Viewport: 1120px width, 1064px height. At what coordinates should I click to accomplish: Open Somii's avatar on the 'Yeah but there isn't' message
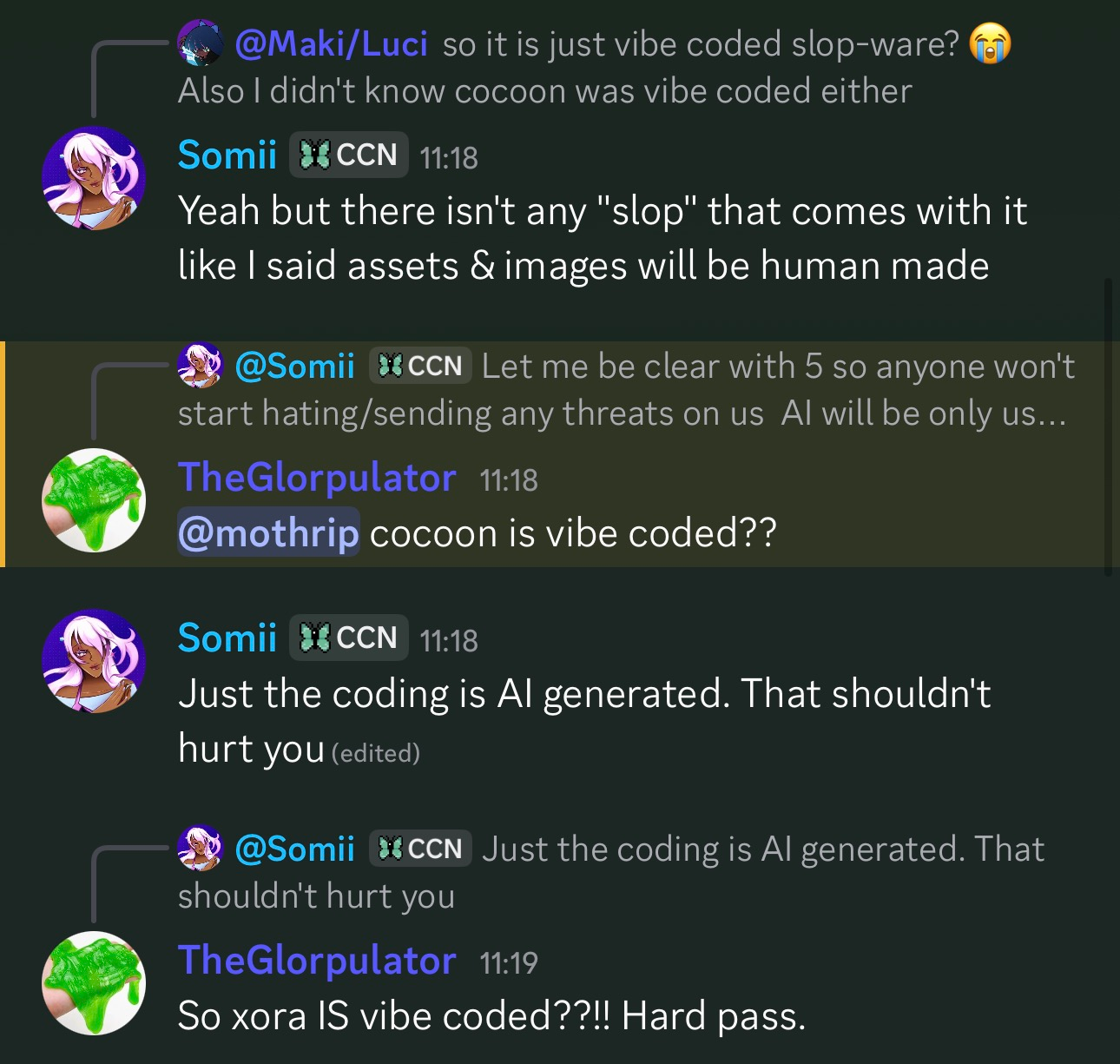[x=94, y=178]
